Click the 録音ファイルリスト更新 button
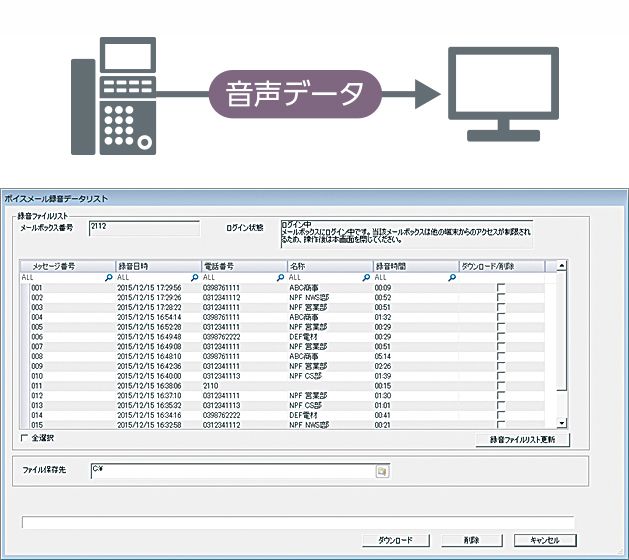The width and height of the screenshot is (629, 560). click(522, 440)
